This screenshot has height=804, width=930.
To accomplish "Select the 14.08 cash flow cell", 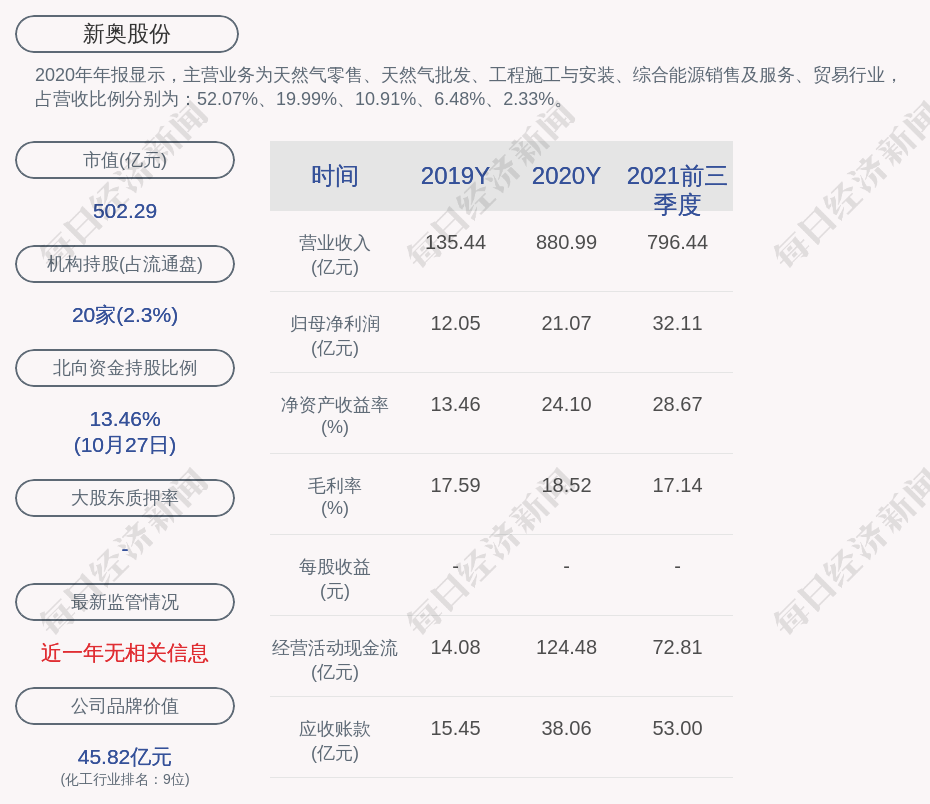I will click(x=455, y=647).
